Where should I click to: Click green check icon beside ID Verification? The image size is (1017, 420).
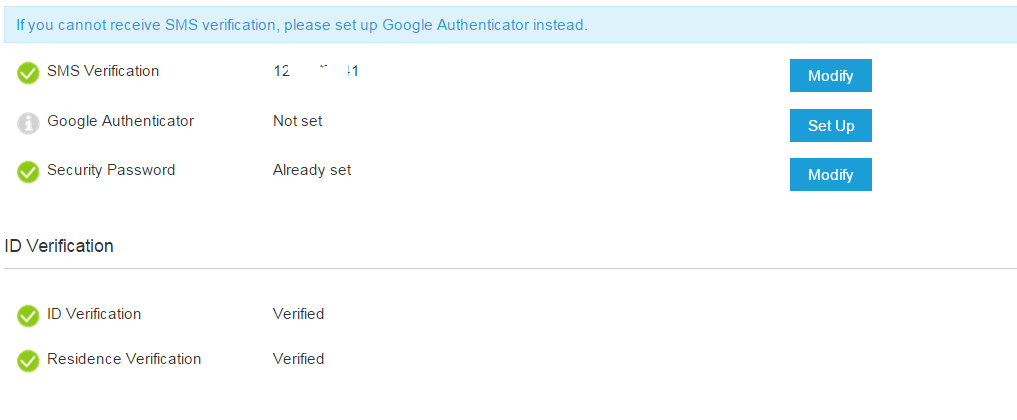28,316
